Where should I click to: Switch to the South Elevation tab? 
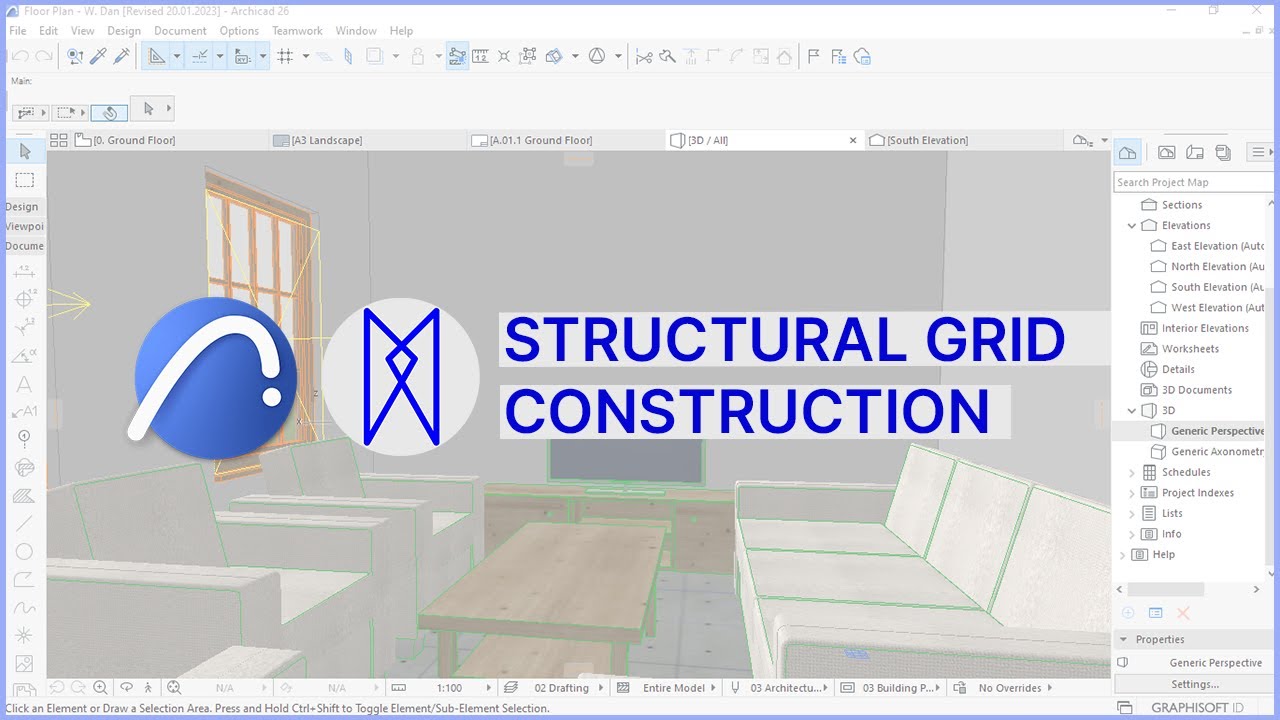tap(963, 140)
